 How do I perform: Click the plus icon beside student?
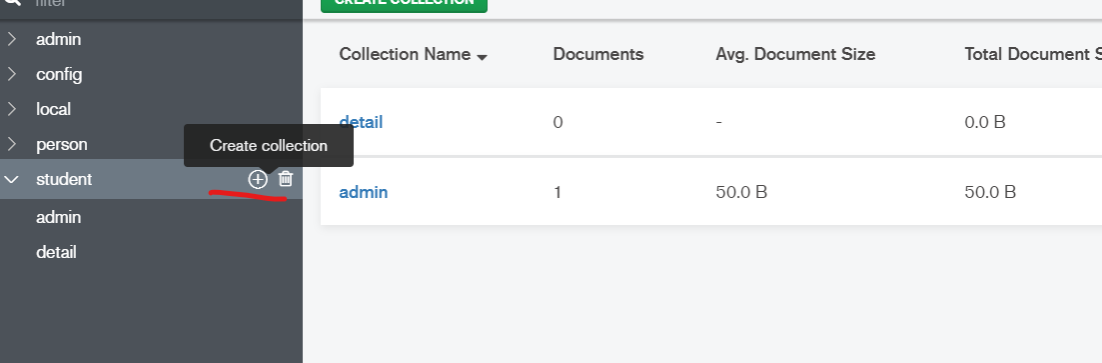coord(258,179)
